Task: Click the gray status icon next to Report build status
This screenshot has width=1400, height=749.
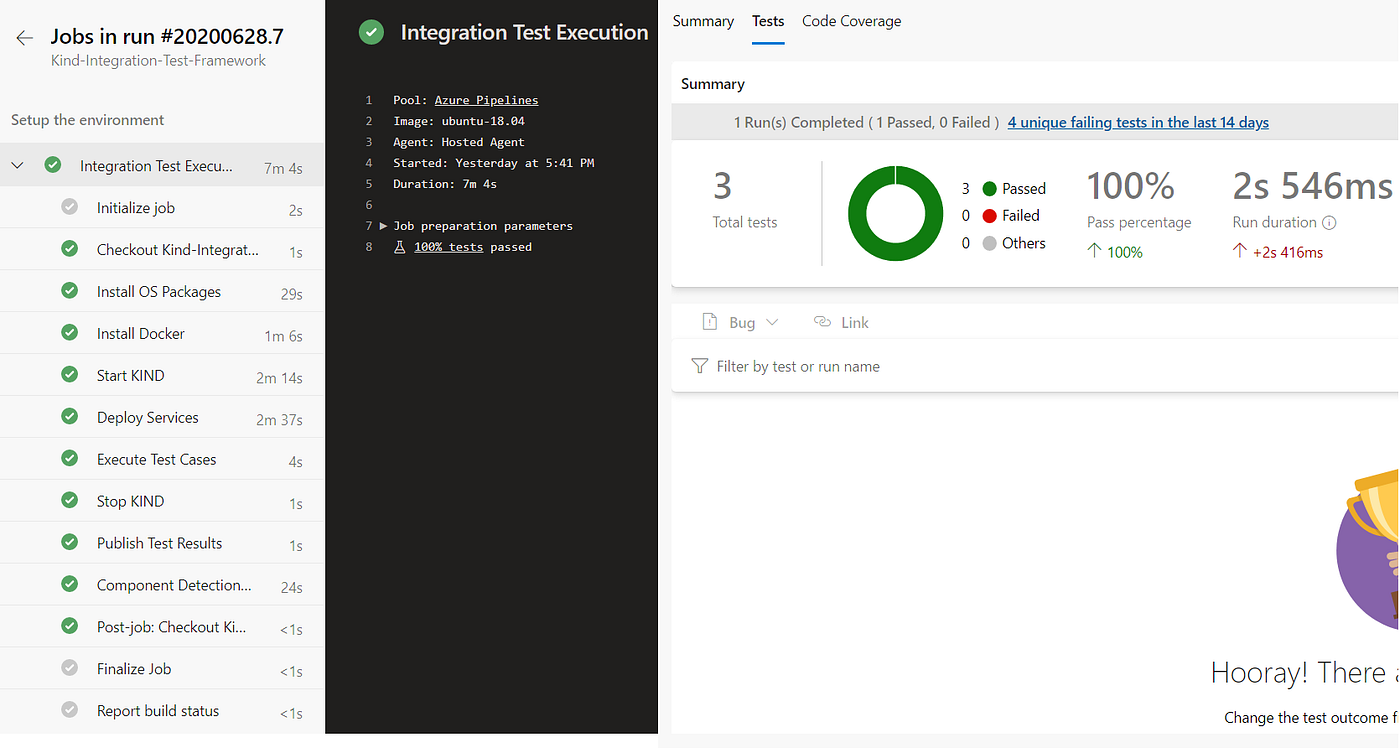Action: pyautogui.click(x=69, y=710)
